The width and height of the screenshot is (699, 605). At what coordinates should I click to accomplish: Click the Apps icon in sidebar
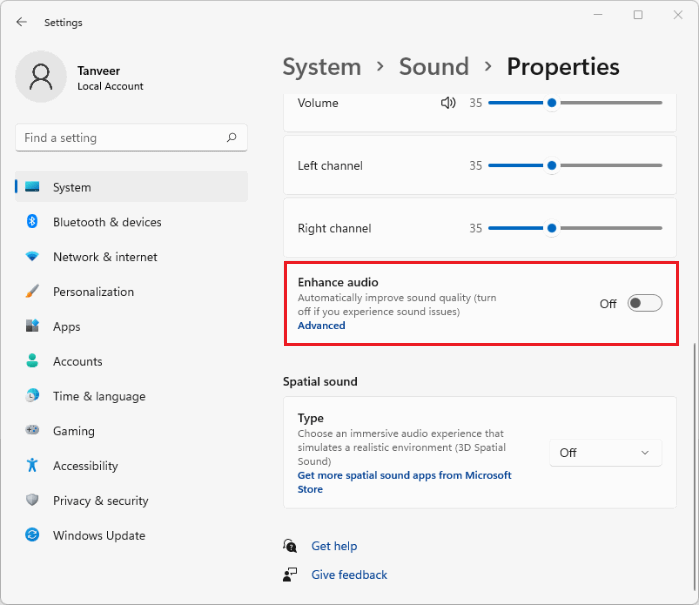pos(32,326)
